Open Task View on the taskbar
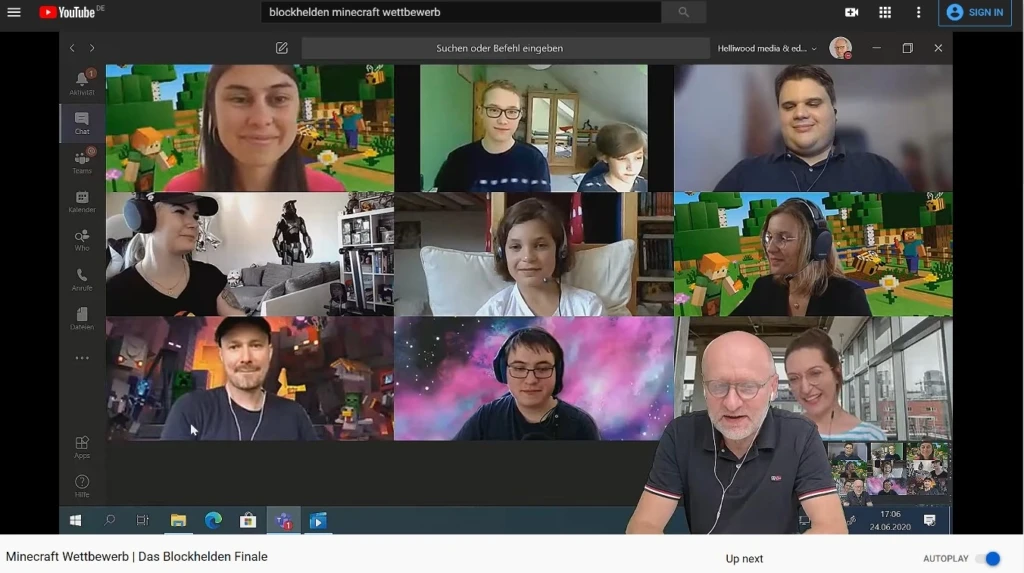The height and width of the screenshot is (573, 1024). [x=142, y=520]
